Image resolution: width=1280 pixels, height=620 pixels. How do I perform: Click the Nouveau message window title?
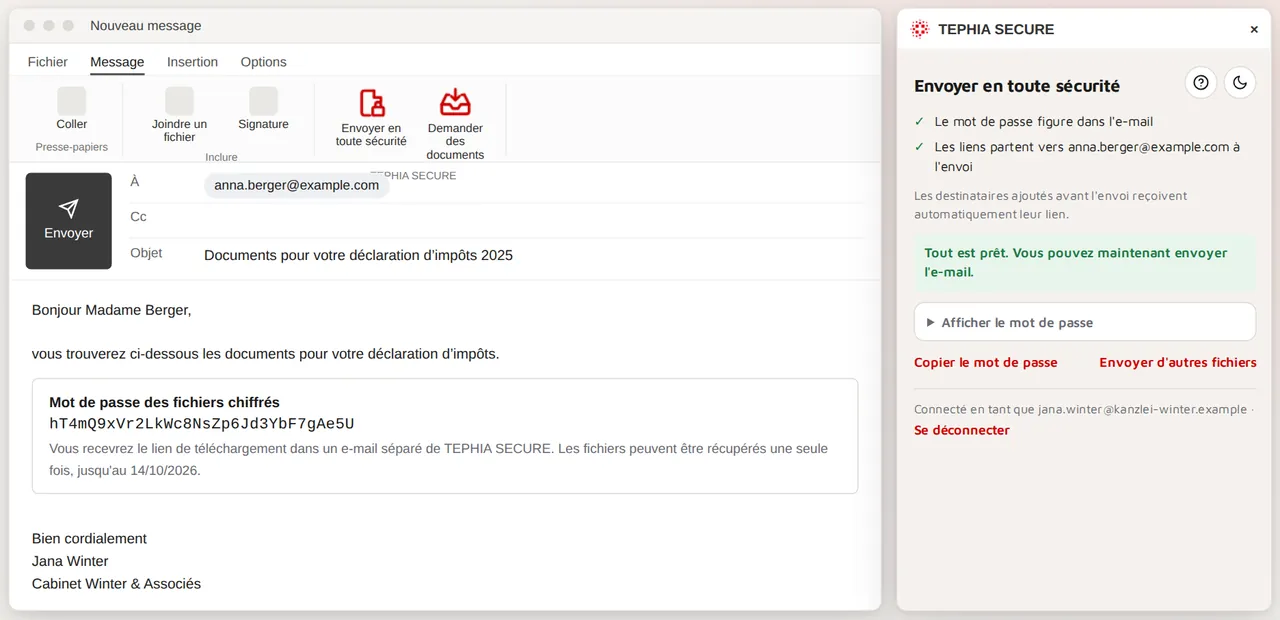coord(146,26)
